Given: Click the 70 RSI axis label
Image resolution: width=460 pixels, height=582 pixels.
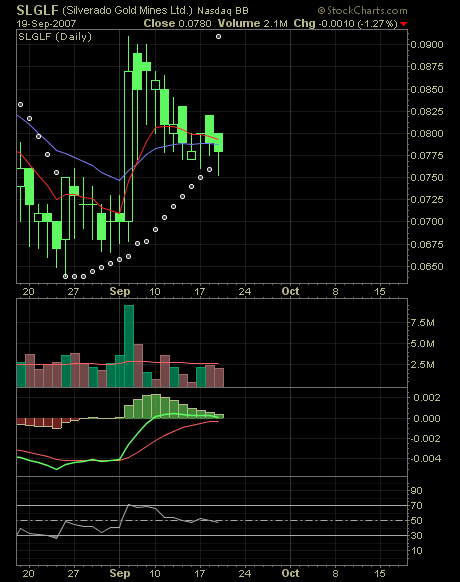Looking at the screenshot, I should [417, 506].
